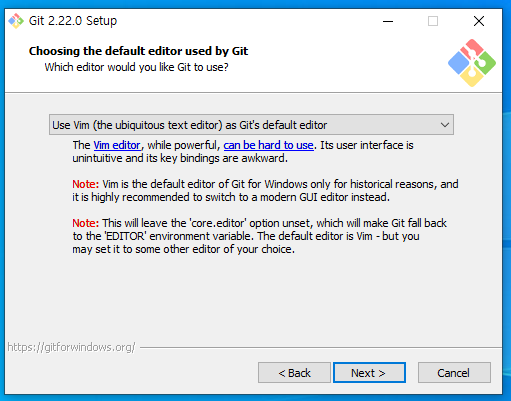511x401 pixels.
Task: Proceed with the 'Next >' button
Action: pos(369,373)
